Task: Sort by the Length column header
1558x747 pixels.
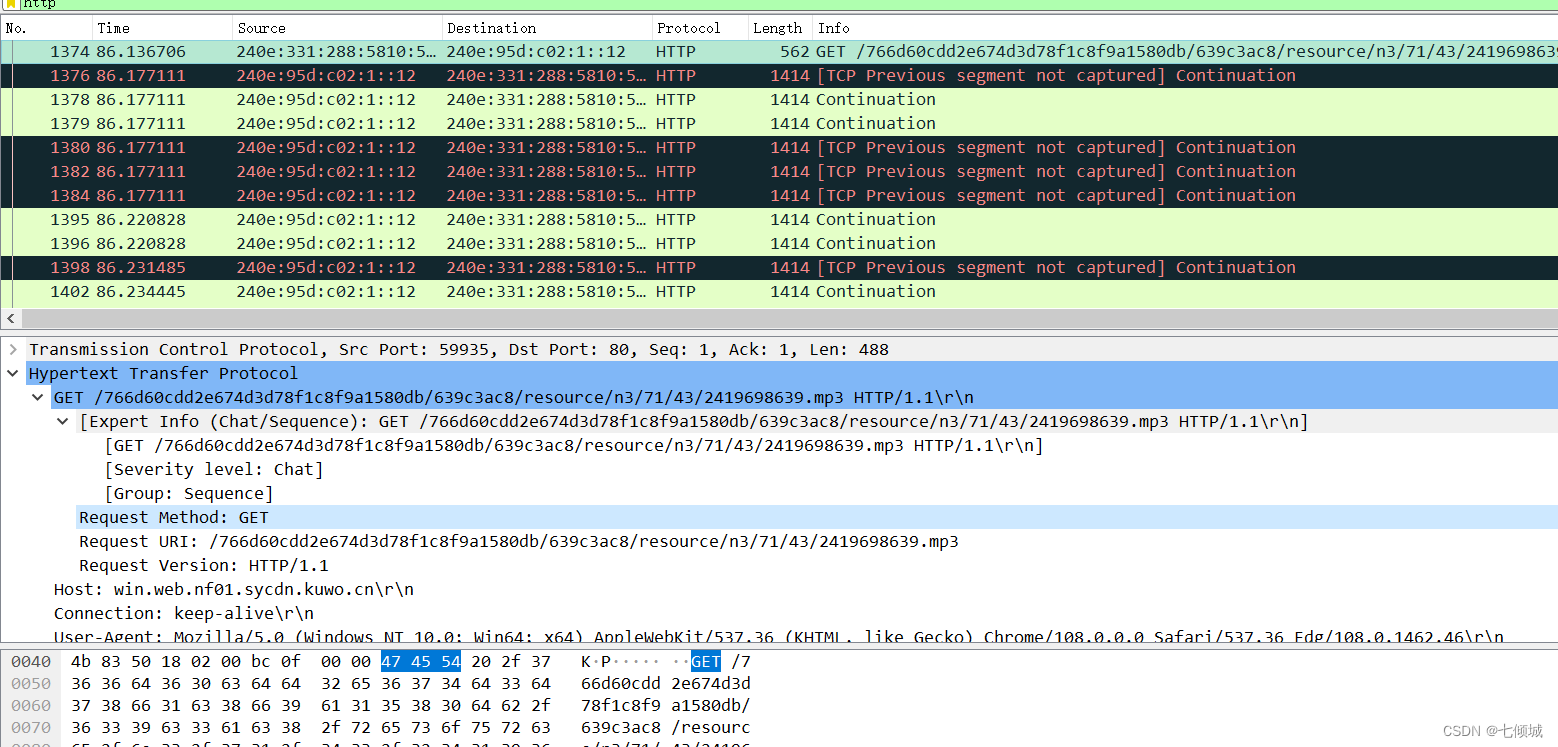Action: click(778, 28)
